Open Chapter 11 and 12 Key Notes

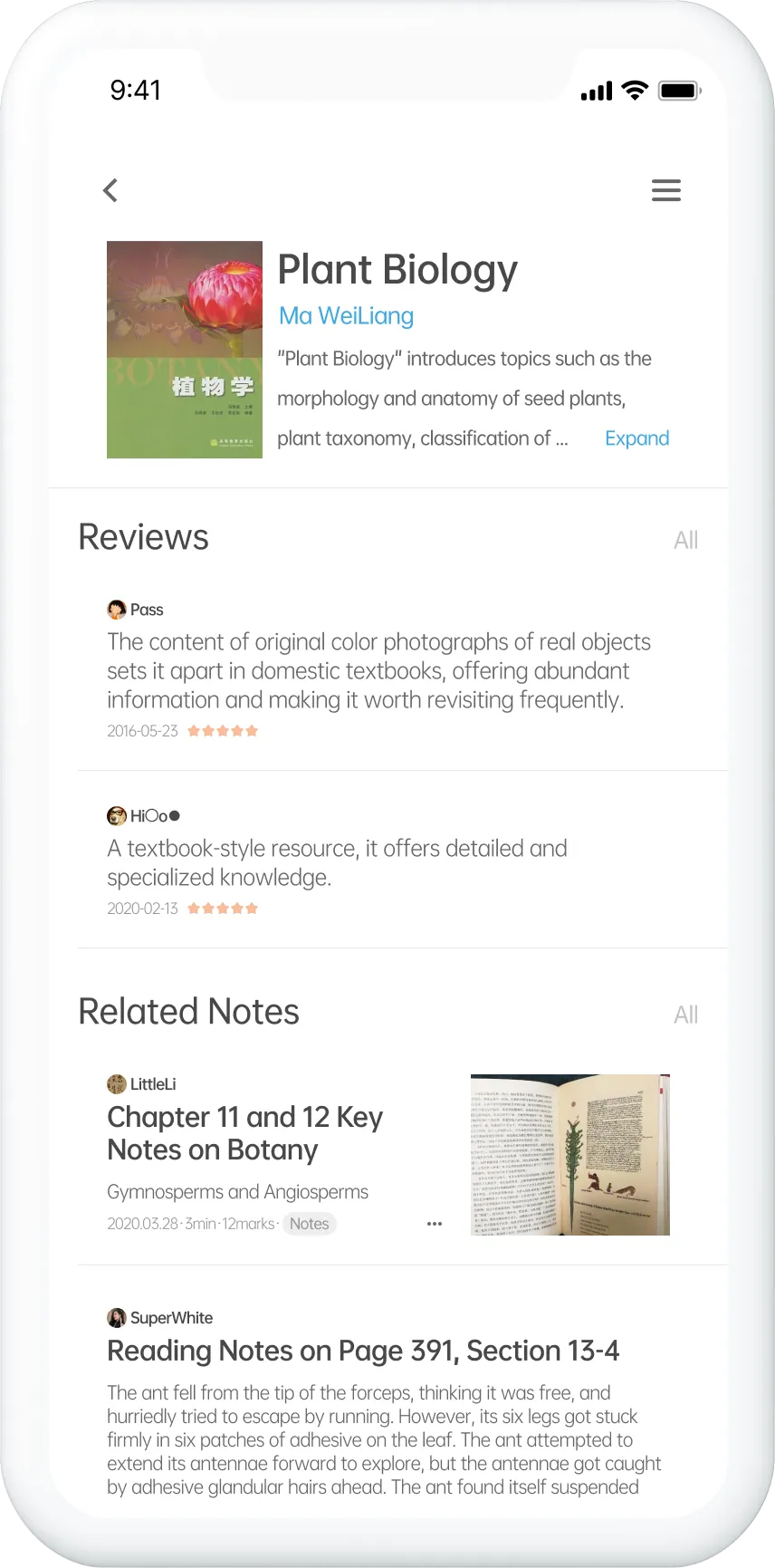click(x=244, y=1133)
